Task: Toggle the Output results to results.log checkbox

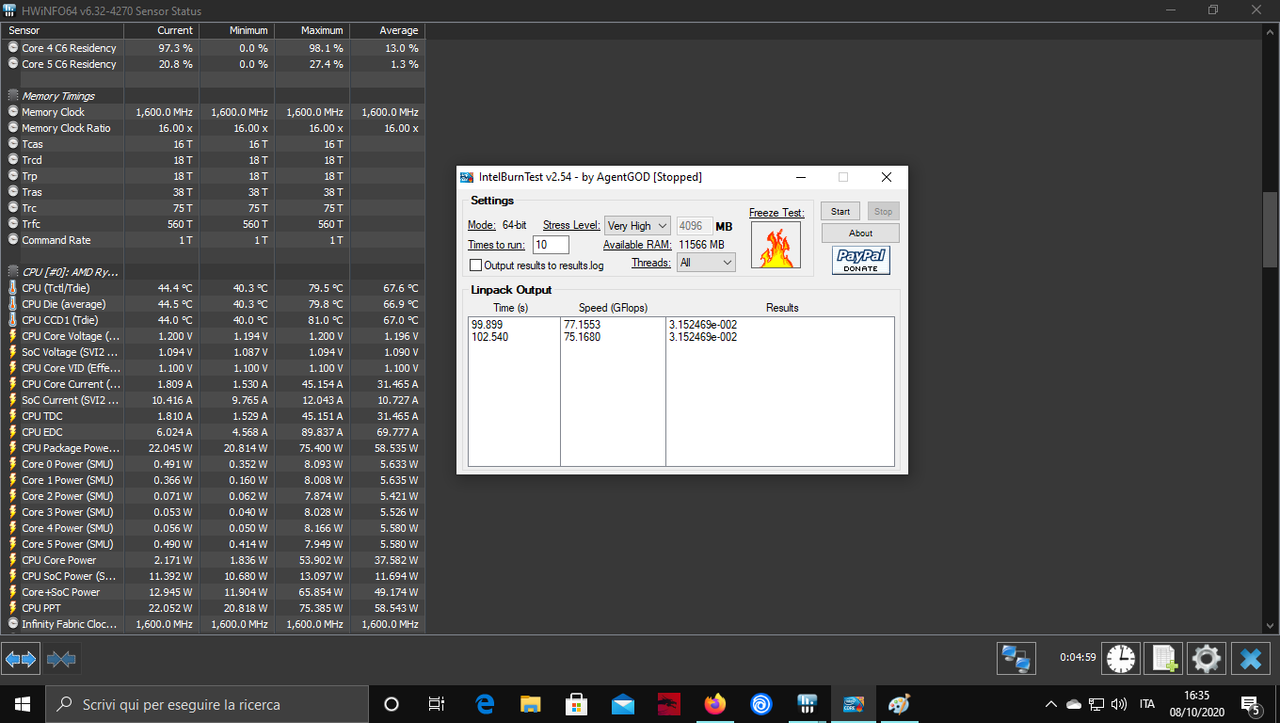Action: click(476, 265)
